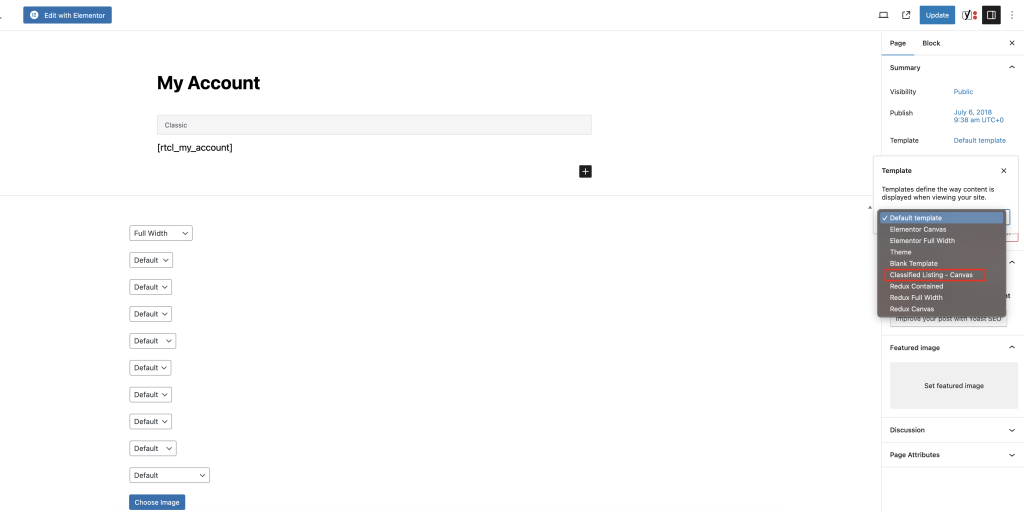
Task: Click the Choose Image button
Action: tap(157, 502)
